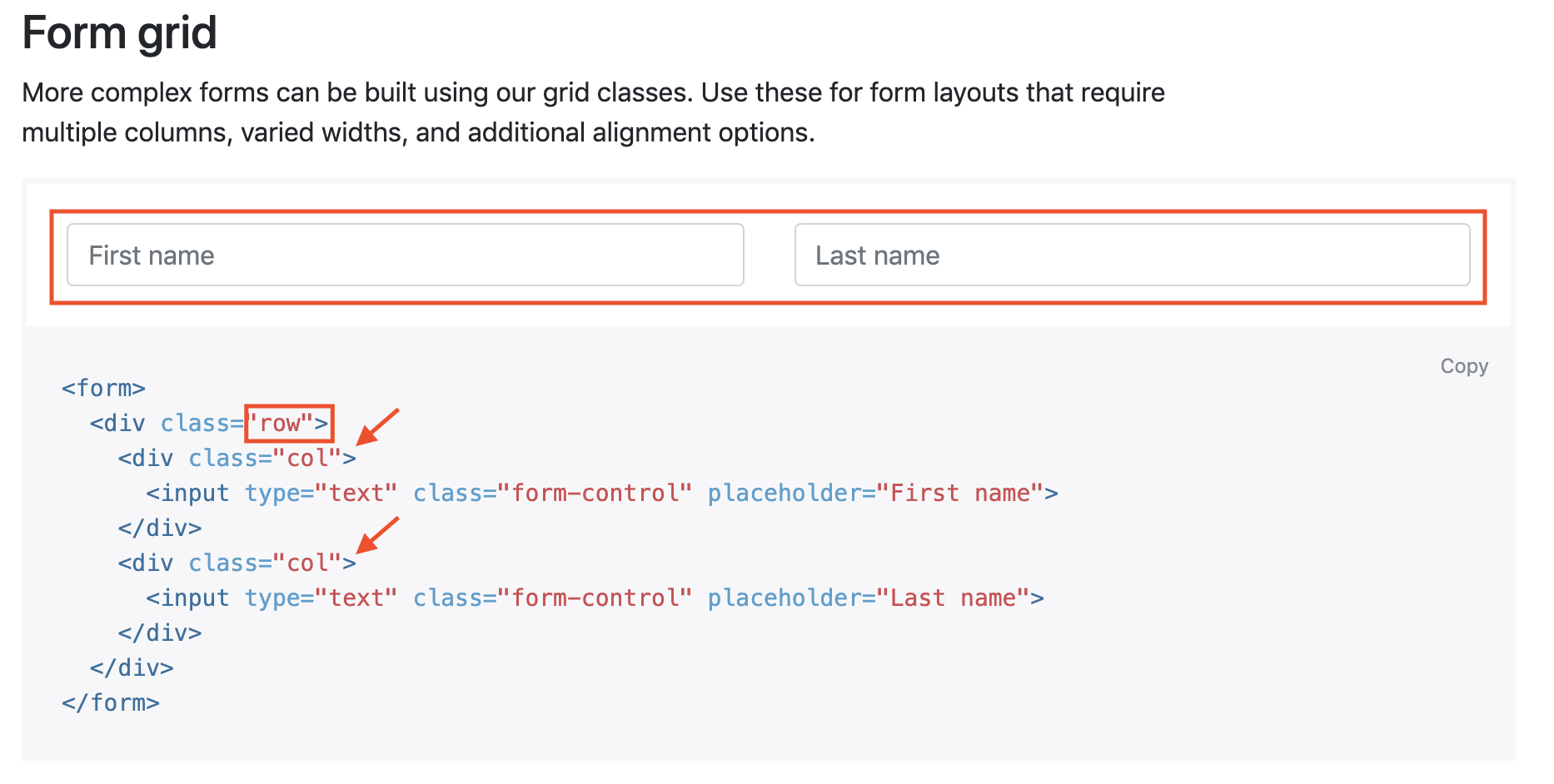Click the first closing </div> tag
Screen dimensions: 1554x784
coord(160,528)
